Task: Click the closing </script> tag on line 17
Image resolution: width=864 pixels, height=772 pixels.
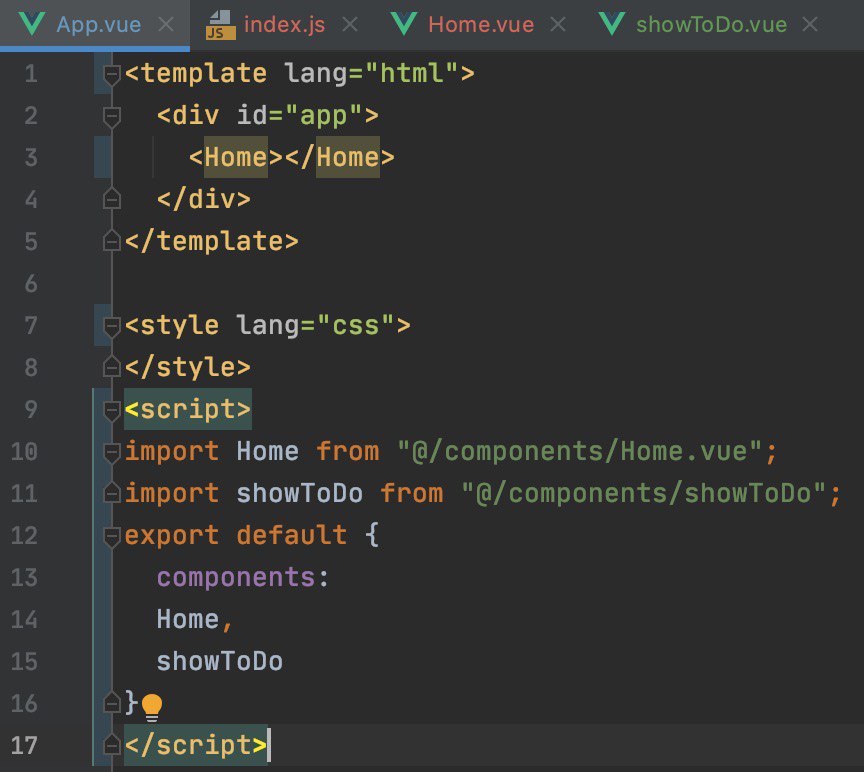Action: click(x=196, y=745)
